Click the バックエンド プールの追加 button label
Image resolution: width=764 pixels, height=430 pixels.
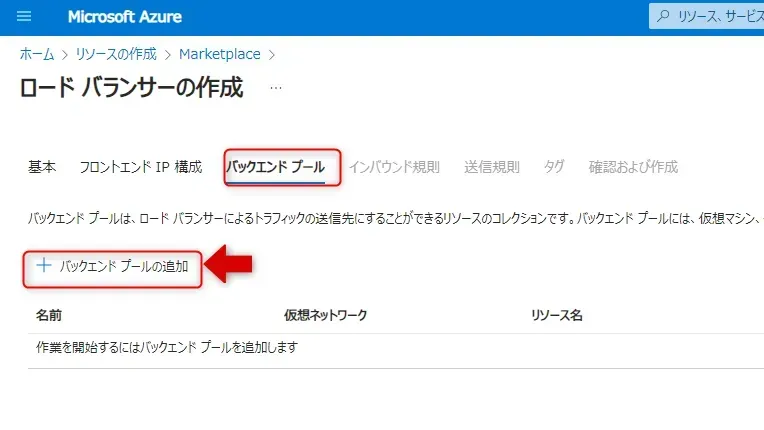[124, 266]
